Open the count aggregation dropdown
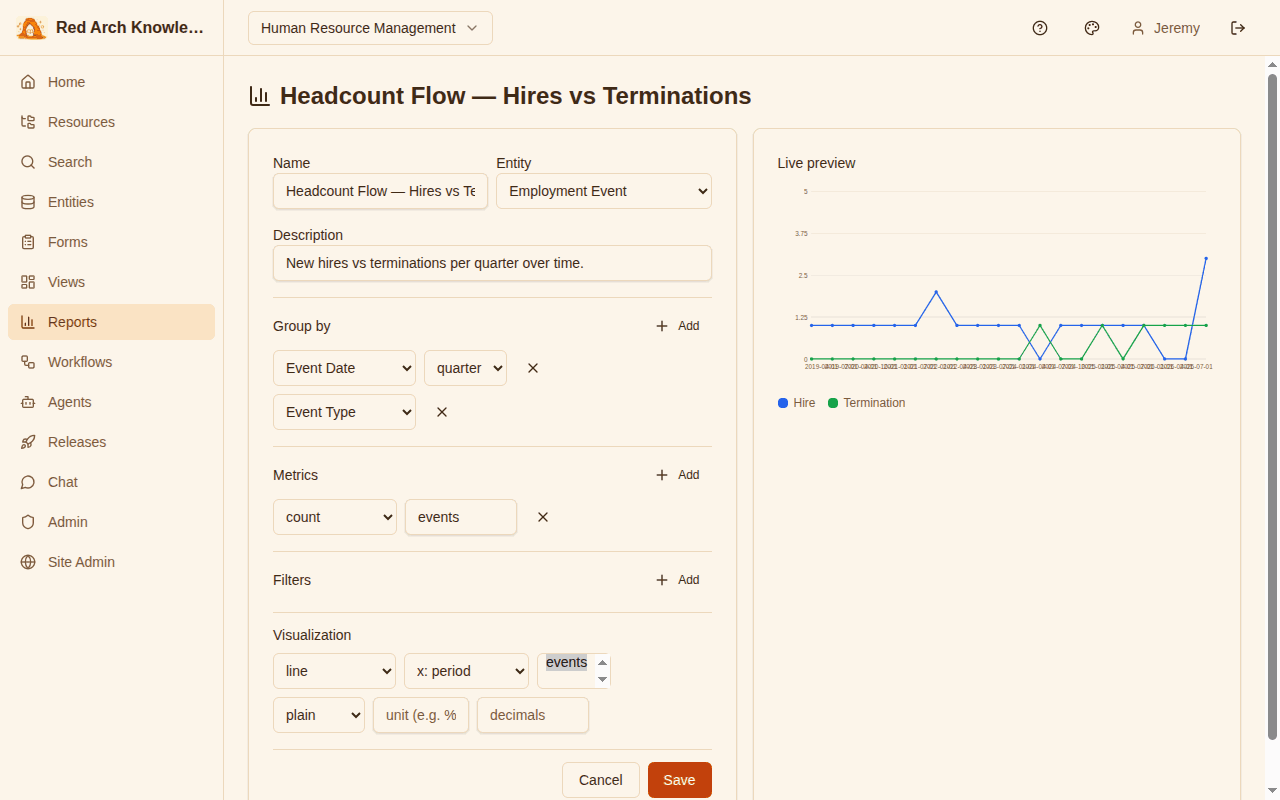The image size is (1280, 800). pyautogui.click(x=335, y=517)
